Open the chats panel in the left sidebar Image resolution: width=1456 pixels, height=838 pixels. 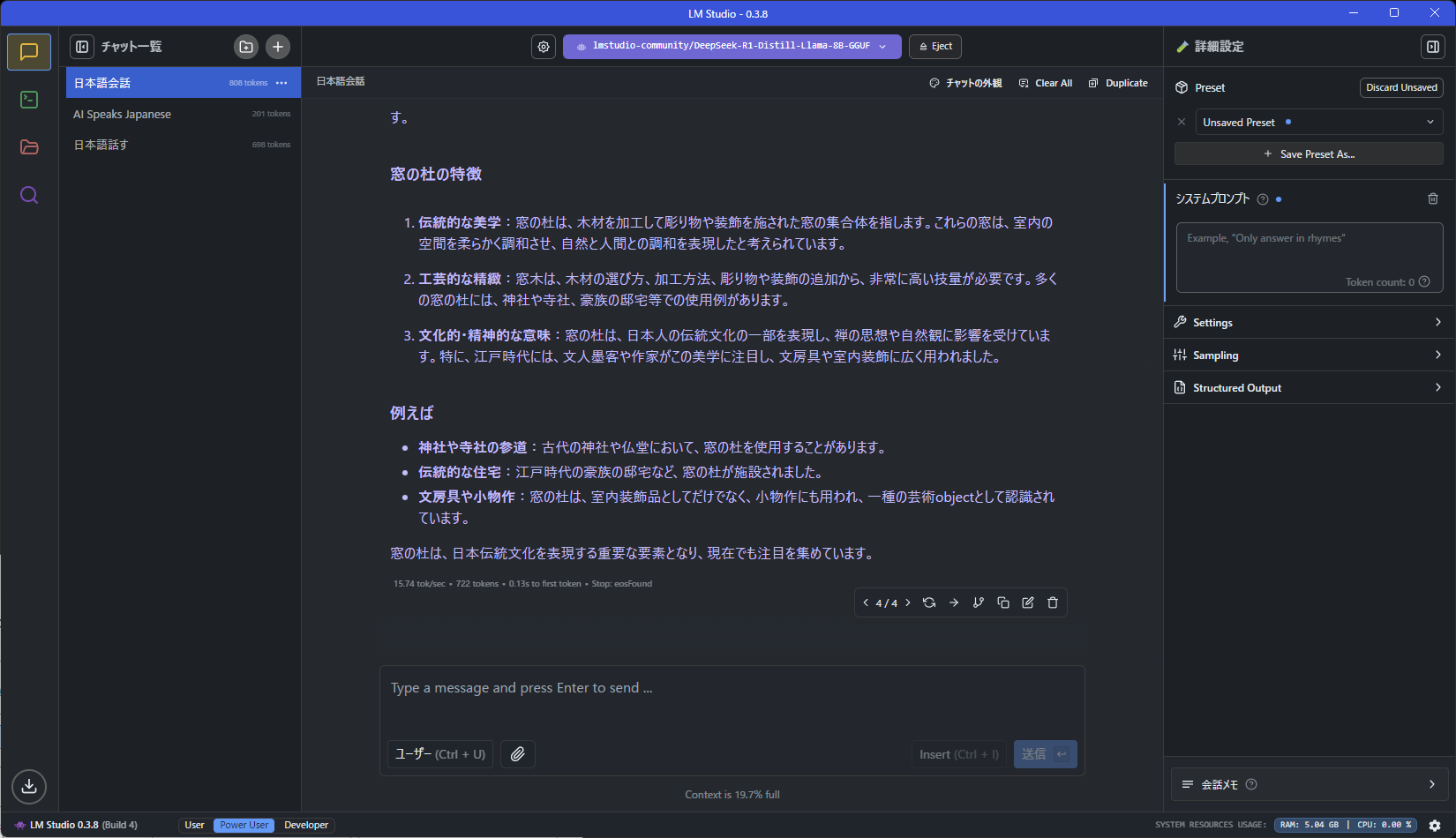pyautogui.click(x=28, y=51)
